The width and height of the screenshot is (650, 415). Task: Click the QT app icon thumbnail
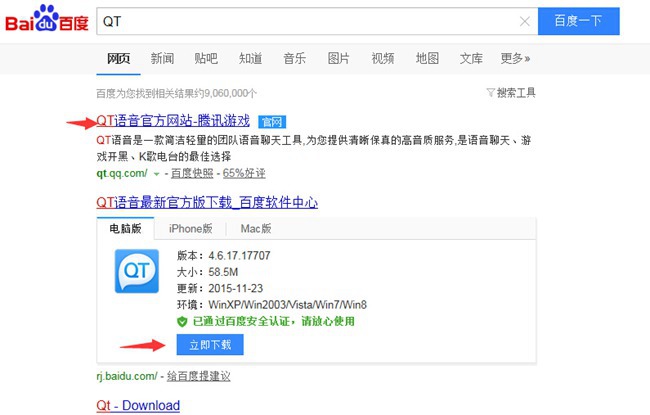(x=137, y=271)
